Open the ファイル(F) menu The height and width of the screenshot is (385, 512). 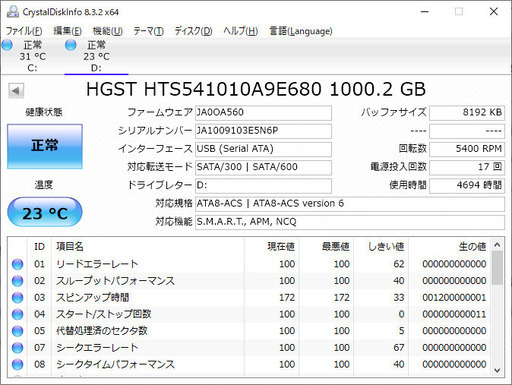click(24, 31)
